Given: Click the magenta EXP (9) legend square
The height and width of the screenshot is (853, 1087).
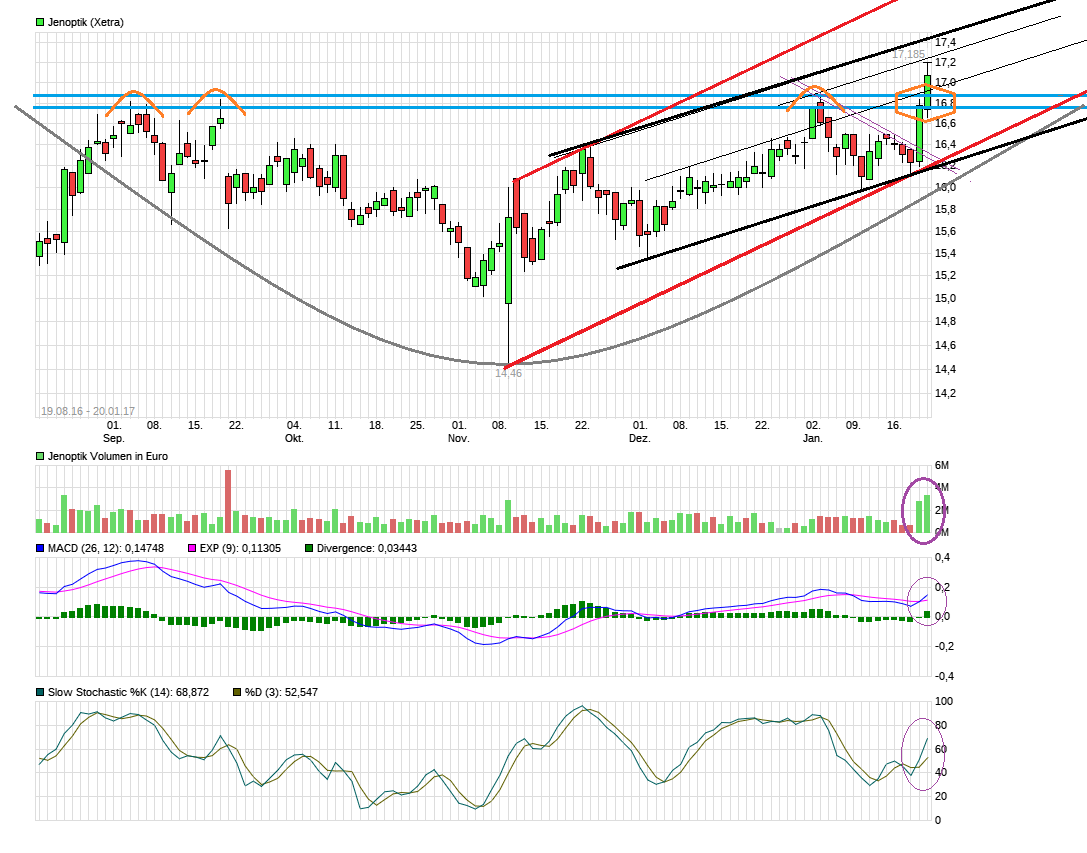Looking at the screenshot, I should pos(192,548).
